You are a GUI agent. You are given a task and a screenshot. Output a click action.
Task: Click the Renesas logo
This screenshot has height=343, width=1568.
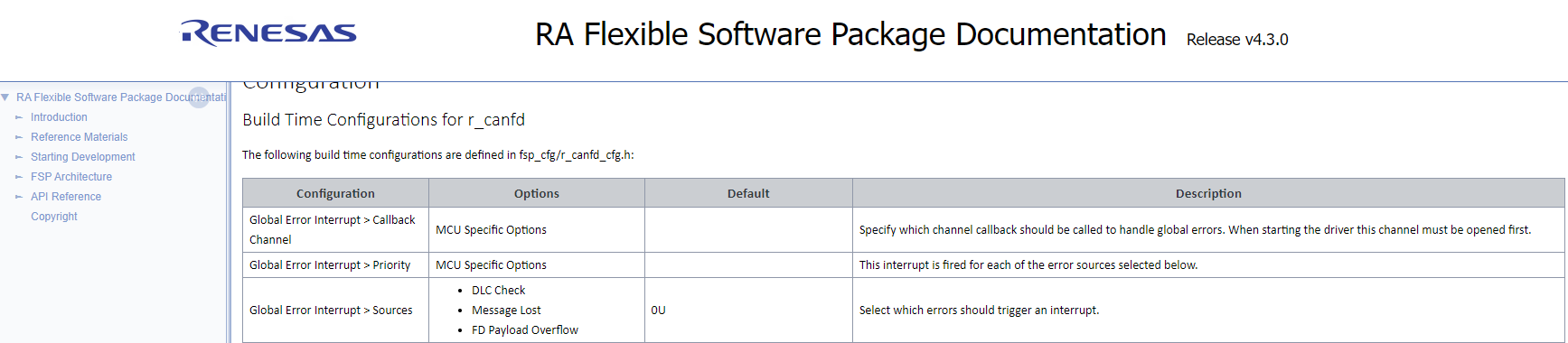tap(269, 33)
